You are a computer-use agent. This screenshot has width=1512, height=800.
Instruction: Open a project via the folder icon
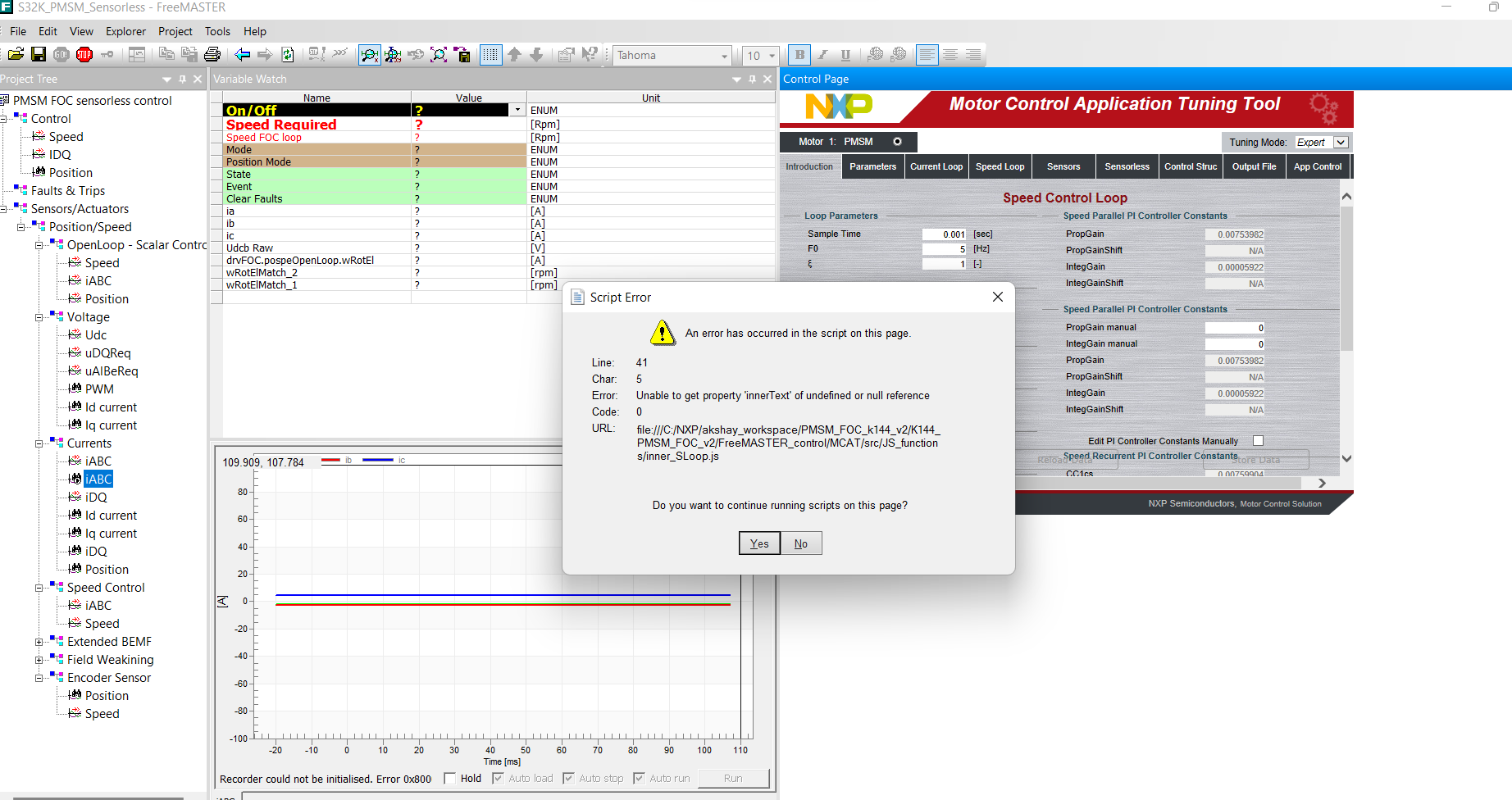click(x=16, y=55)
